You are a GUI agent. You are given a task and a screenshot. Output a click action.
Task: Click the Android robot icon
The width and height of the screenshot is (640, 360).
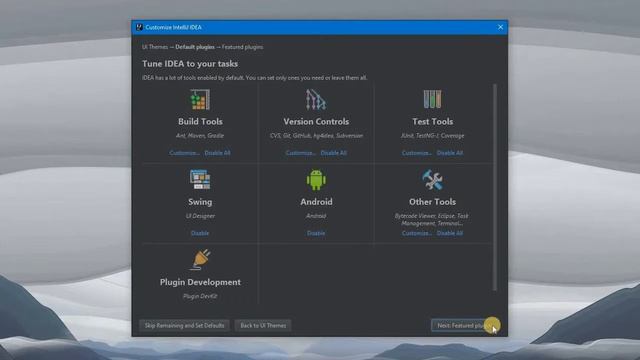(x=316, y=180)
